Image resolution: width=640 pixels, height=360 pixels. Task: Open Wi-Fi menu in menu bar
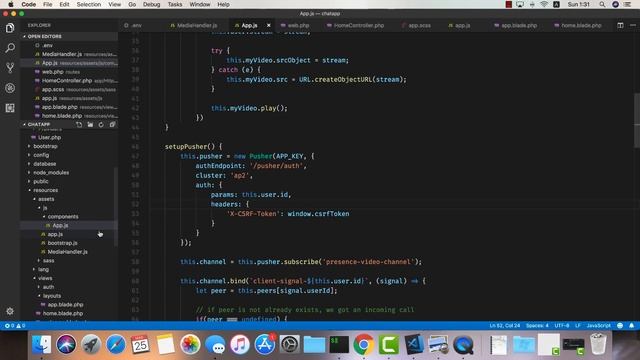click(x=544, y=4)
